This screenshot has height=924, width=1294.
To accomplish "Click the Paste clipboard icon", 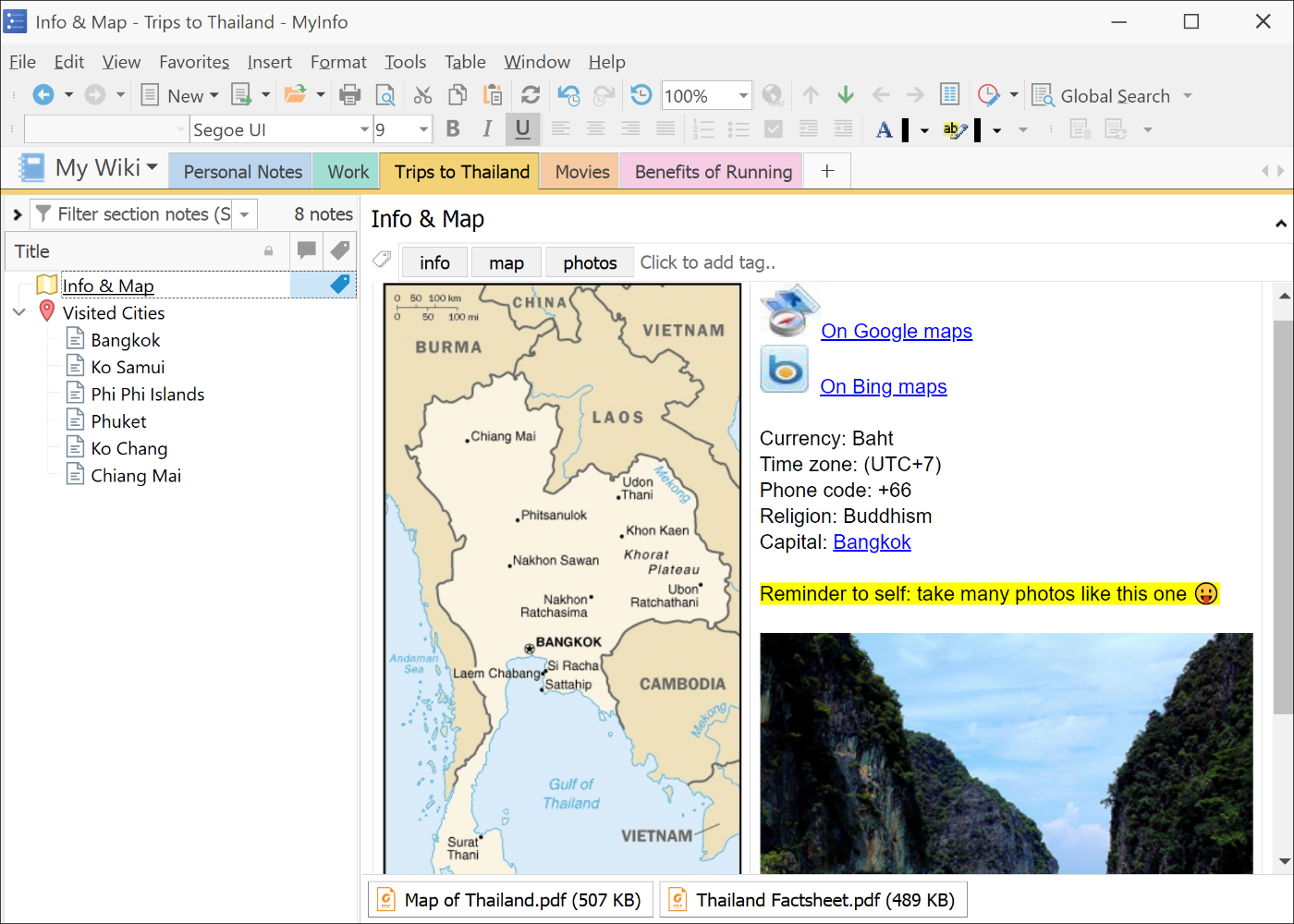I will [493, 95].
